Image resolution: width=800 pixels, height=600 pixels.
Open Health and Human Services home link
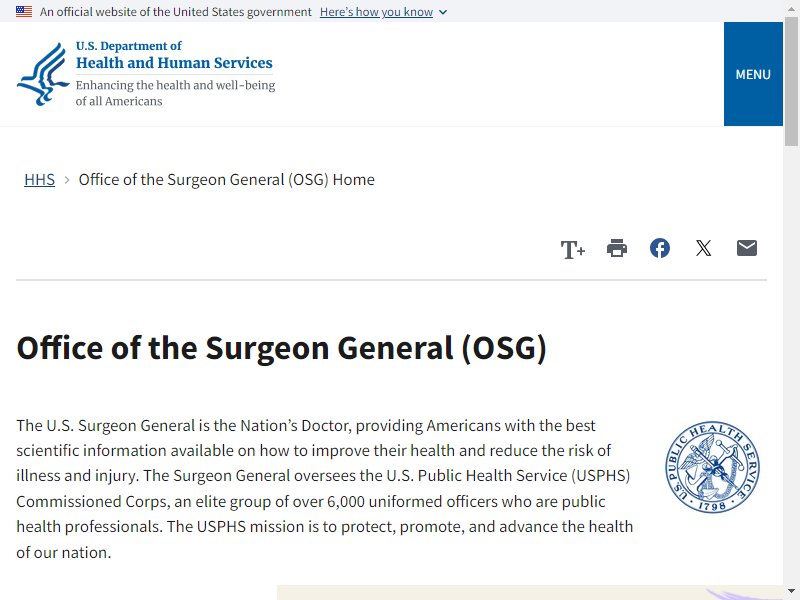click(x=174, y=63)
